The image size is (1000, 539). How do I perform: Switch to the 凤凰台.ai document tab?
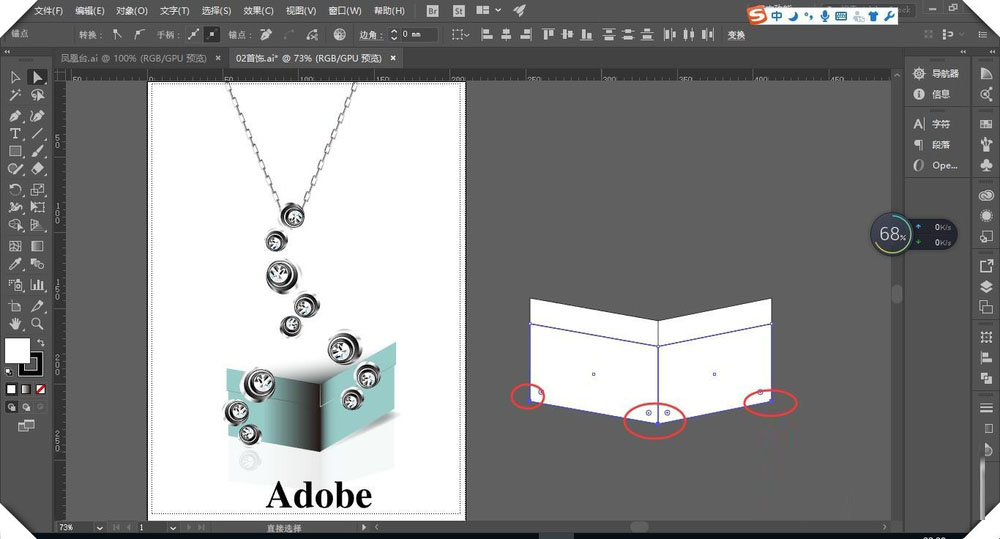[134, 58]
